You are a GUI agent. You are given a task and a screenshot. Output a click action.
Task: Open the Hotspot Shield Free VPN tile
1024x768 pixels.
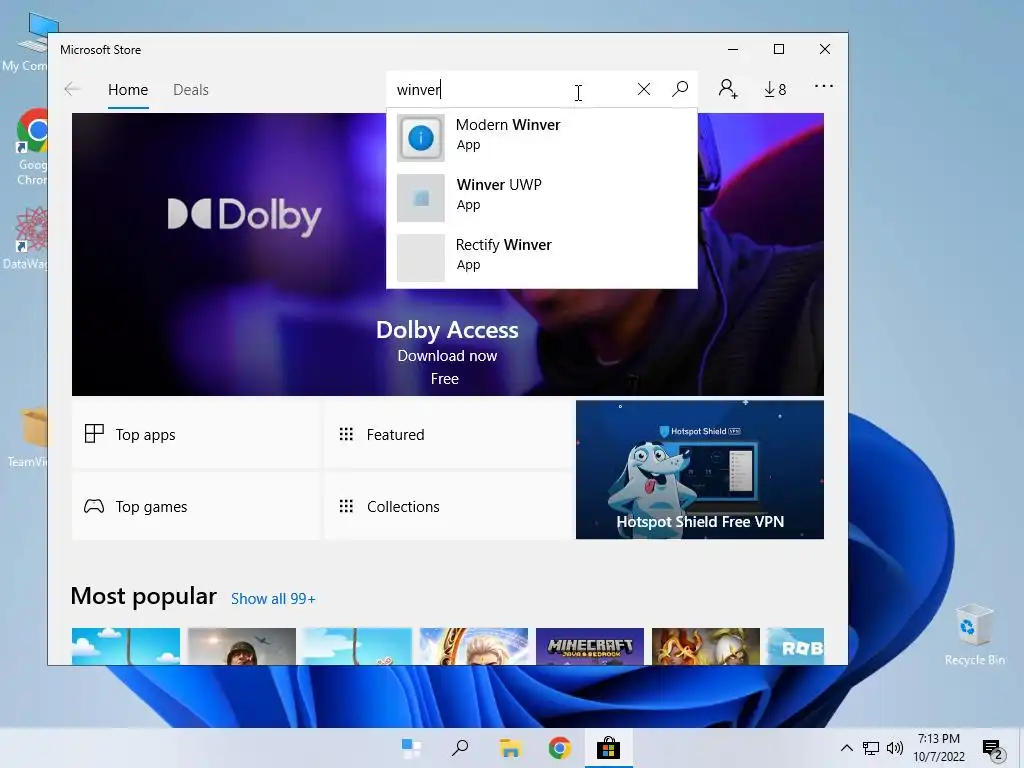699,470
